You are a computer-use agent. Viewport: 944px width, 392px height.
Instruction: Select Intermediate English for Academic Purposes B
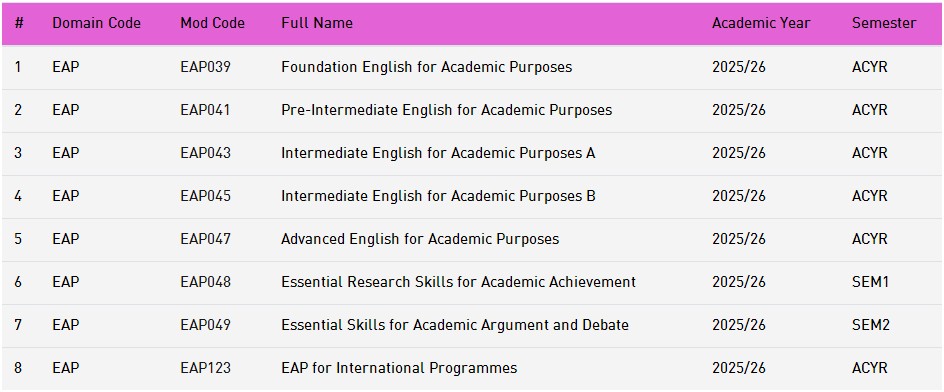click(438, 196)
